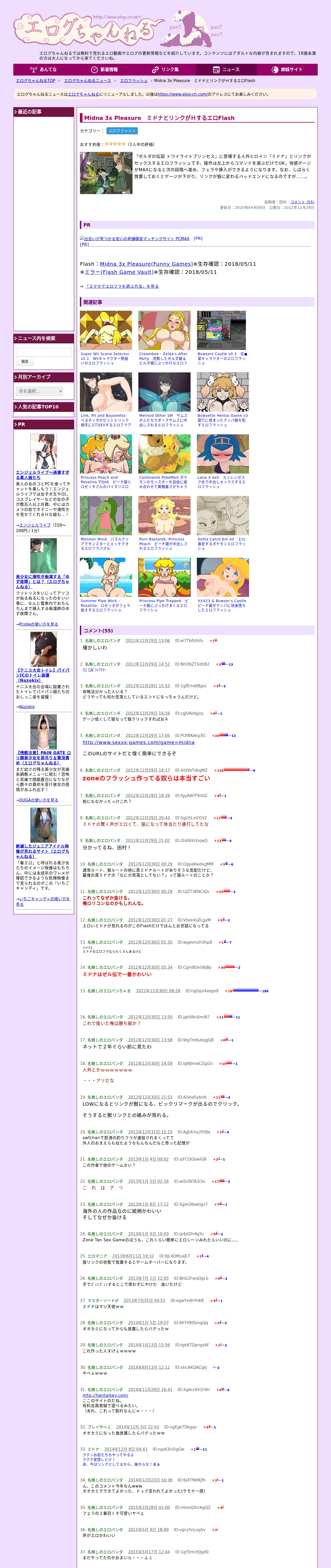The image size is (331, 1568).
Task: Open the Super Wii Scene Selector v2.1 article
Action: 105,358
